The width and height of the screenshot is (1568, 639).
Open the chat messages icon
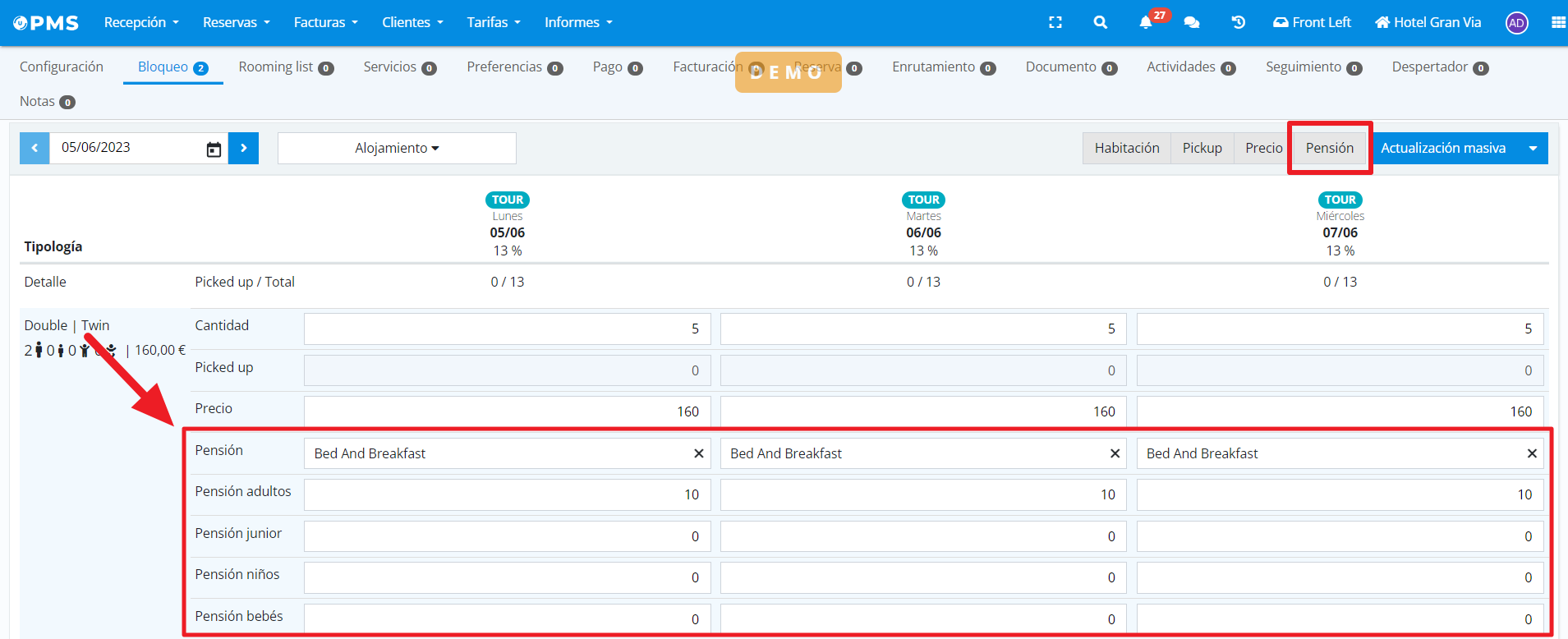tap(1191, 23)
